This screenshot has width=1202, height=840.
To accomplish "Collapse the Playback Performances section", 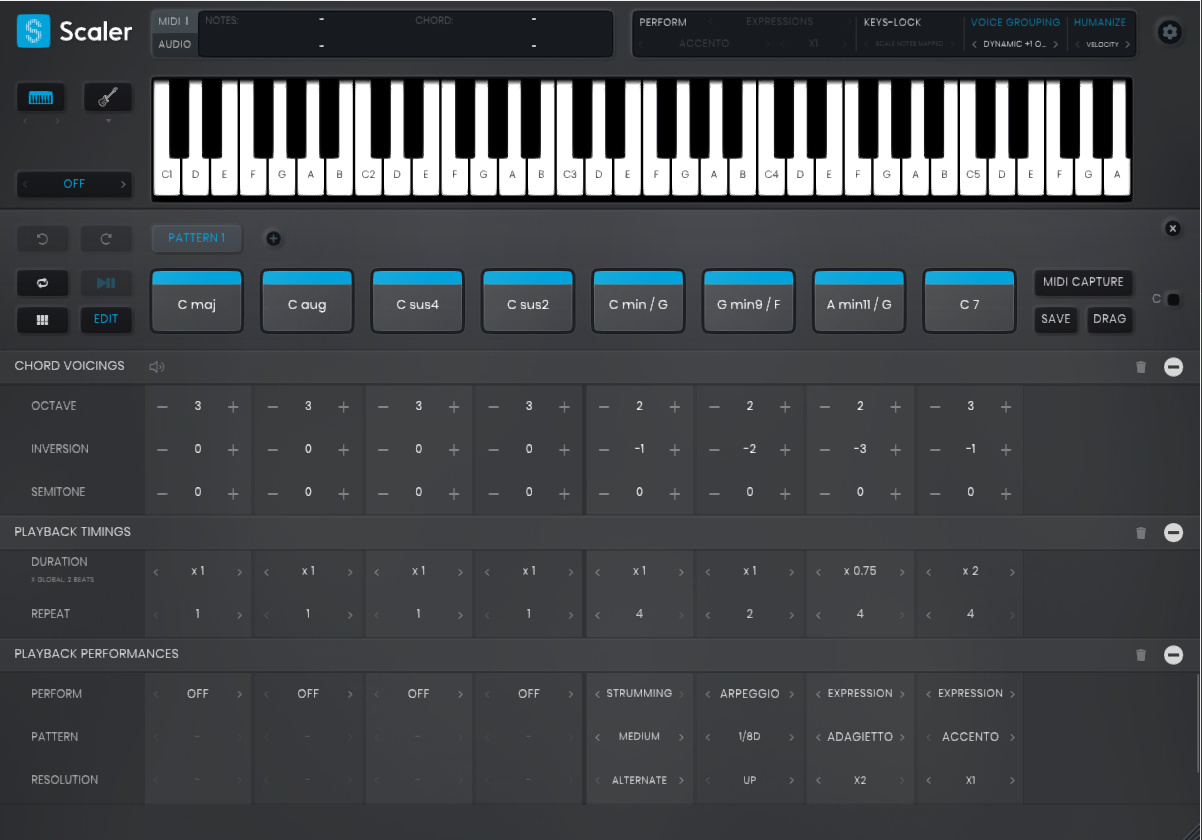I will [x=1174, y=655].
